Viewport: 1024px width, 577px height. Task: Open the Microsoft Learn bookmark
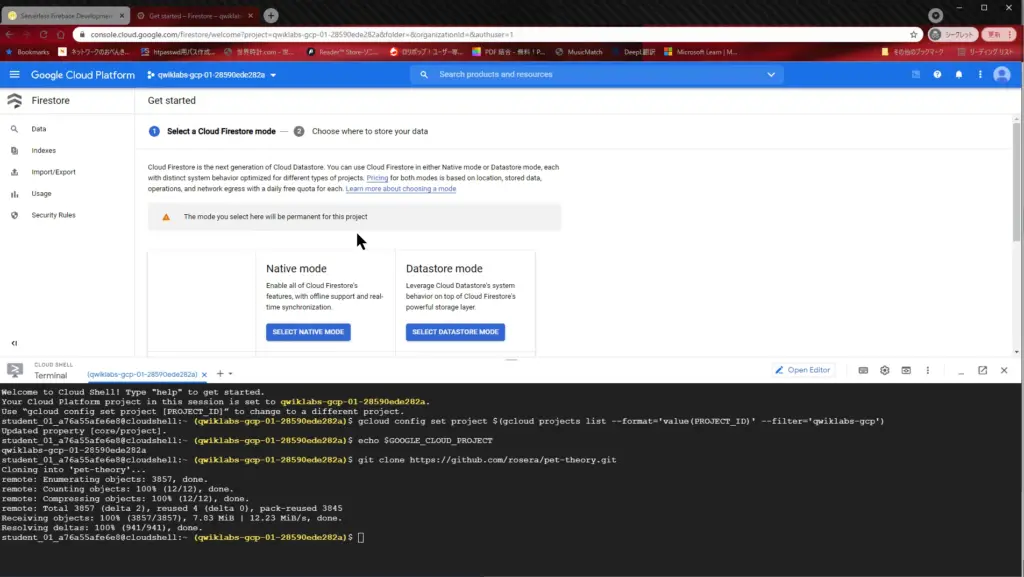pos(701,52)
